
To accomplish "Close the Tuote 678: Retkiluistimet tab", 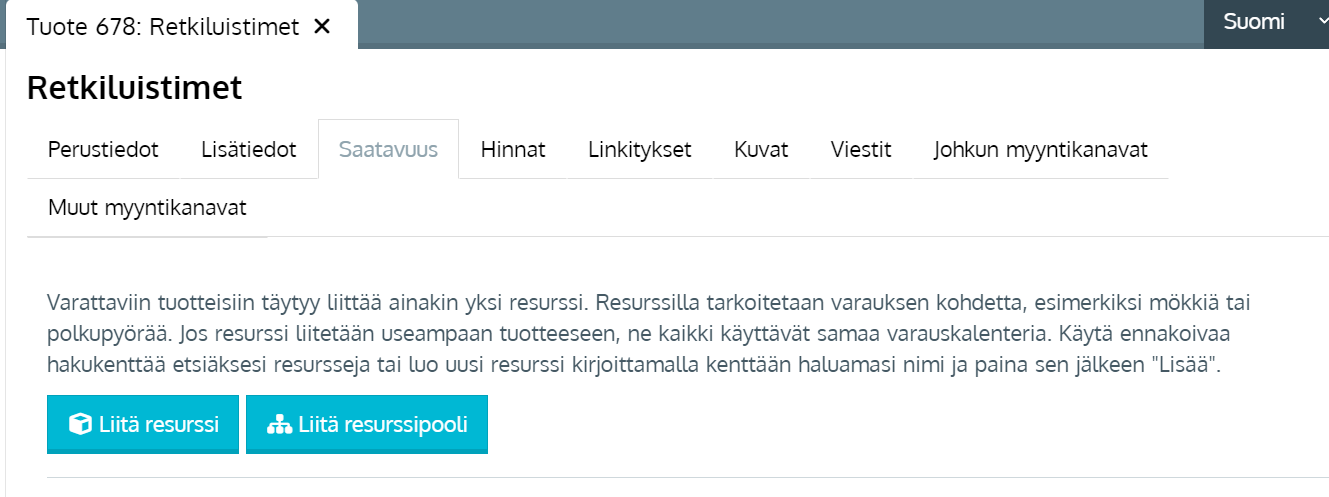I will 322,27.
